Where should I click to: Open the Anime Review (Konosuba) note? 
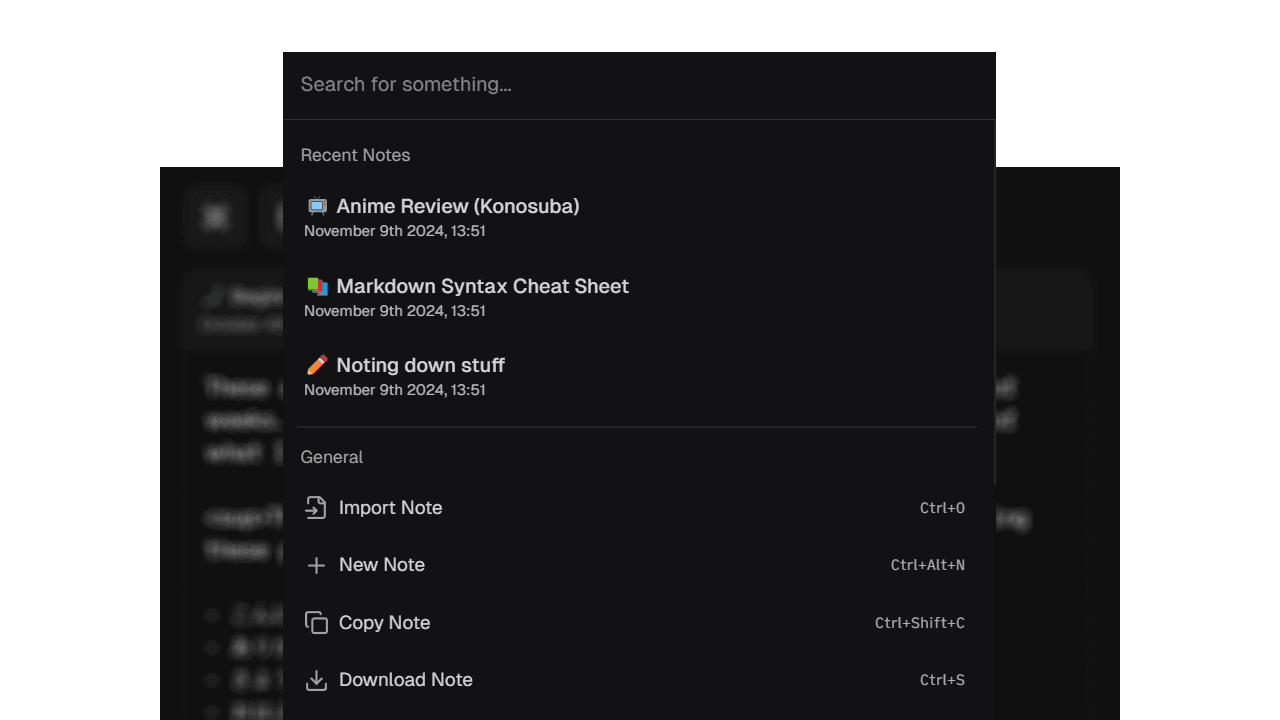(x=458, y=207)
